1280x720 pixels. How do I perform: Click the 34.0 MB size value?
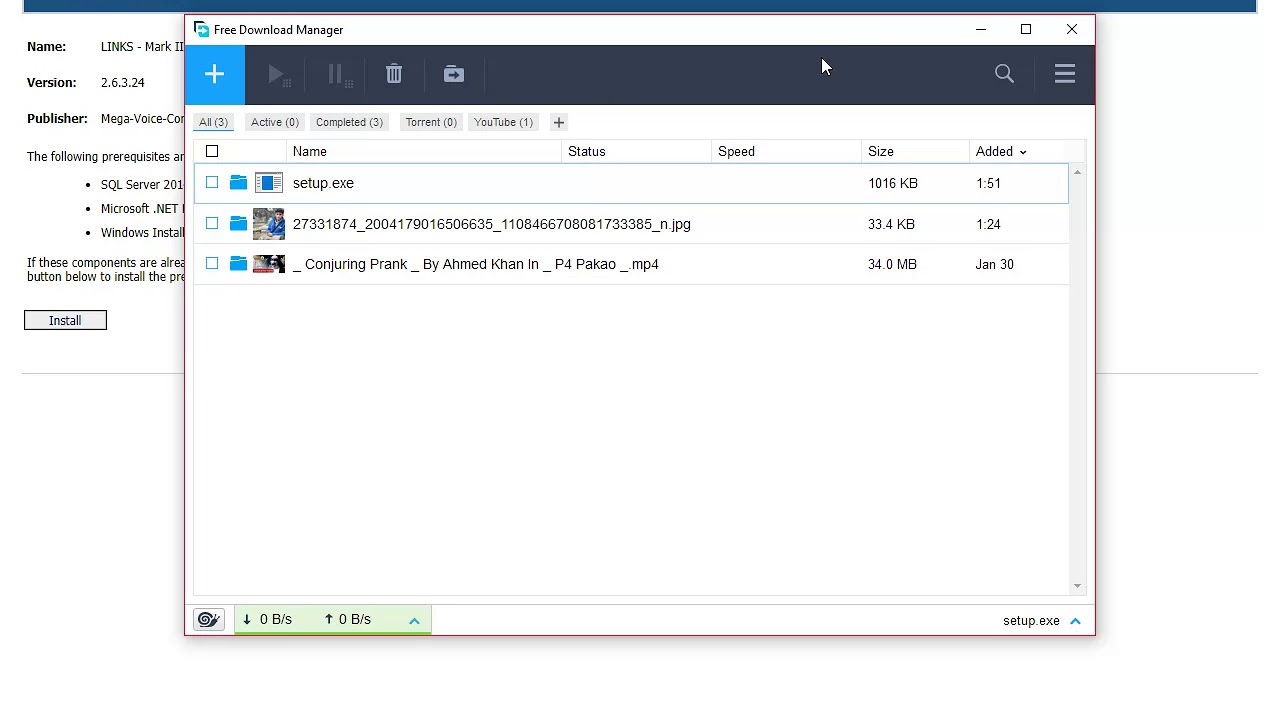coord(892,264)
